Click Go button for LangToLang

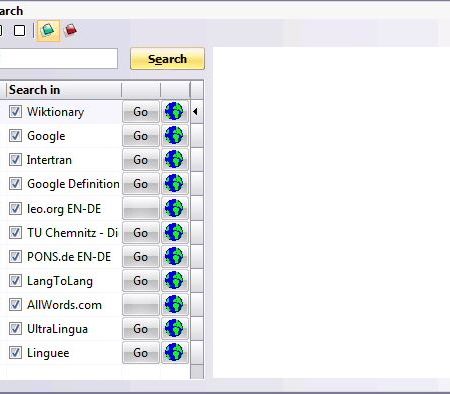click(141, 281)
